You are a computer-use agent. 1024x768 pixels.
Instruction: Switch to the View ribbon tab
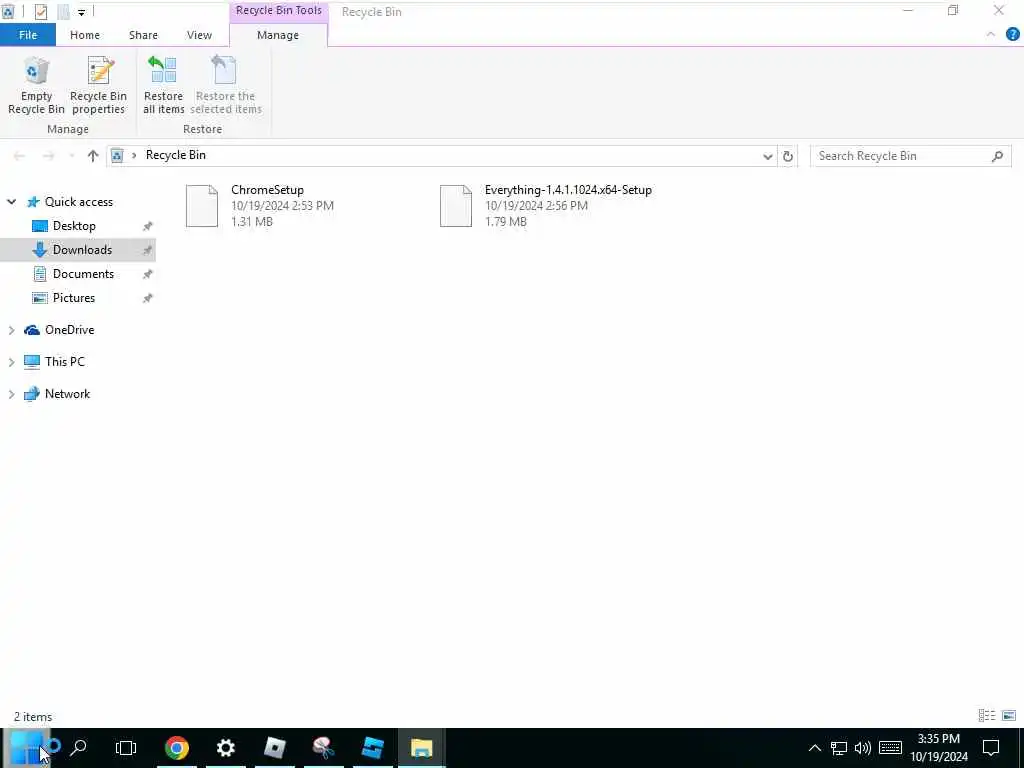click(199, 35)
